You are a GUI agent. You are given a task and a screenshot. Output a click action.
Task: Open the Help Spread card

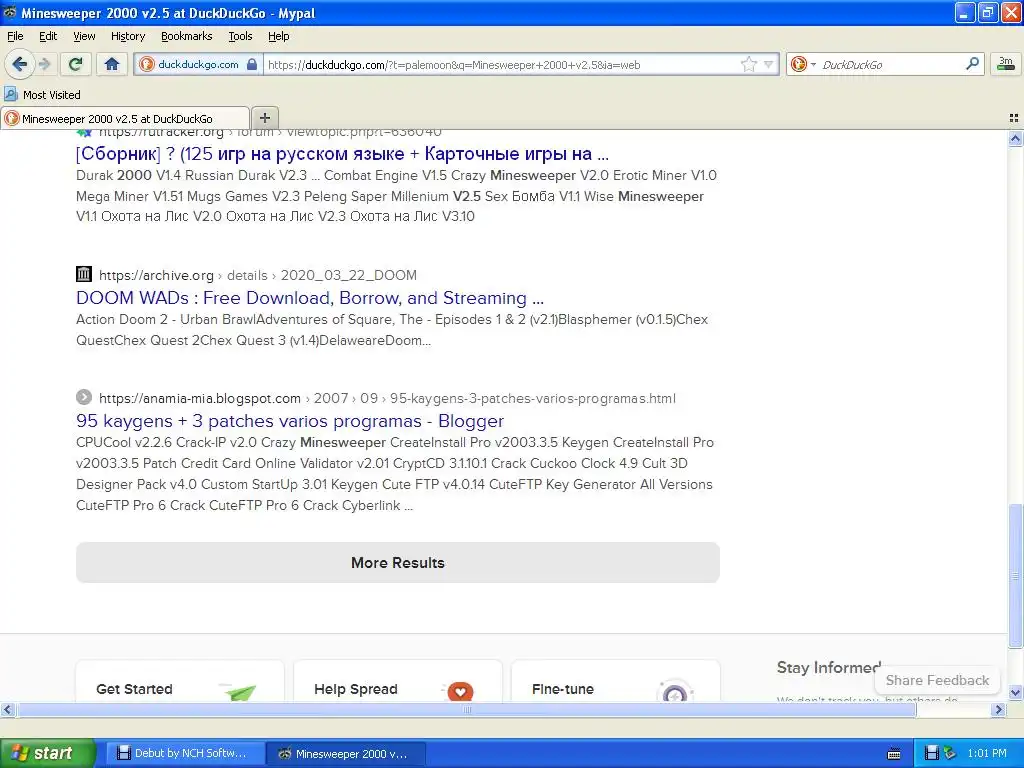[398, 681]
